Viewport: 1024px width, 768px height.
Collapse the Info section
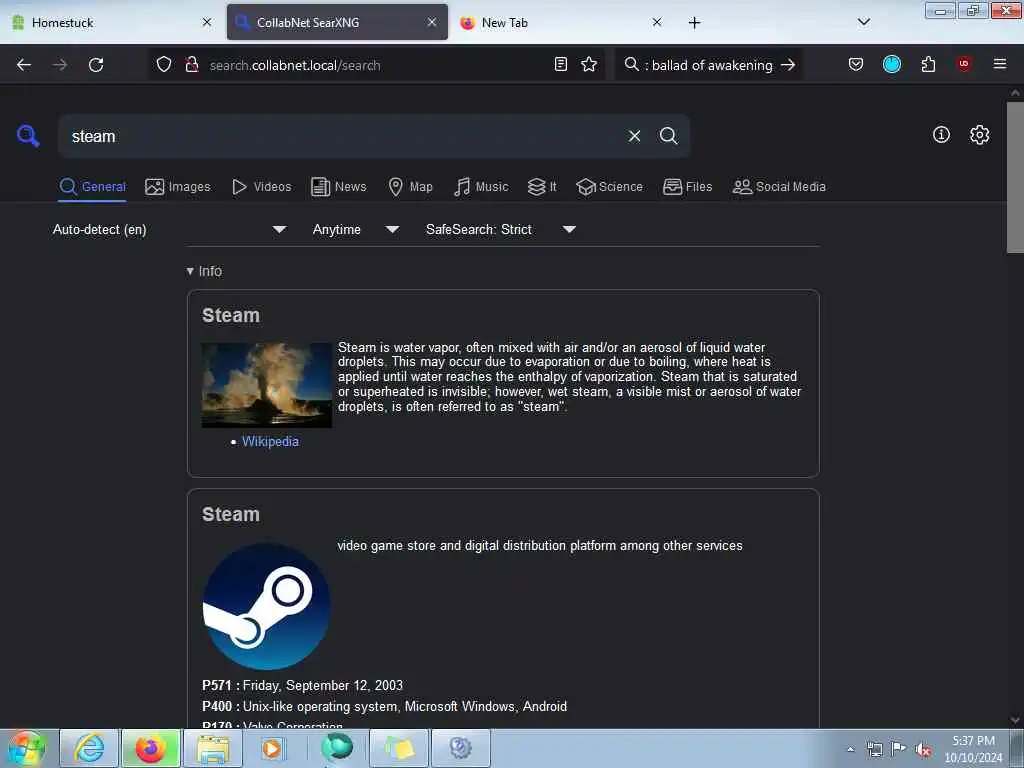tap(204, 271)
